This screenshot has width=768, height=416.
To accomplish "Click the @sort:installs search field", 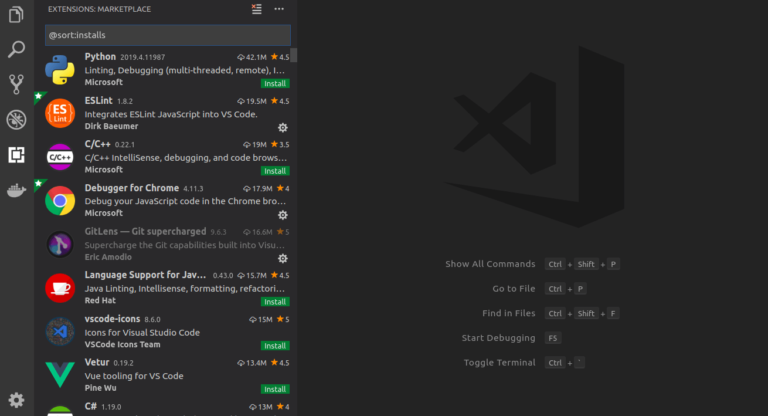I will tap(168, 35).
